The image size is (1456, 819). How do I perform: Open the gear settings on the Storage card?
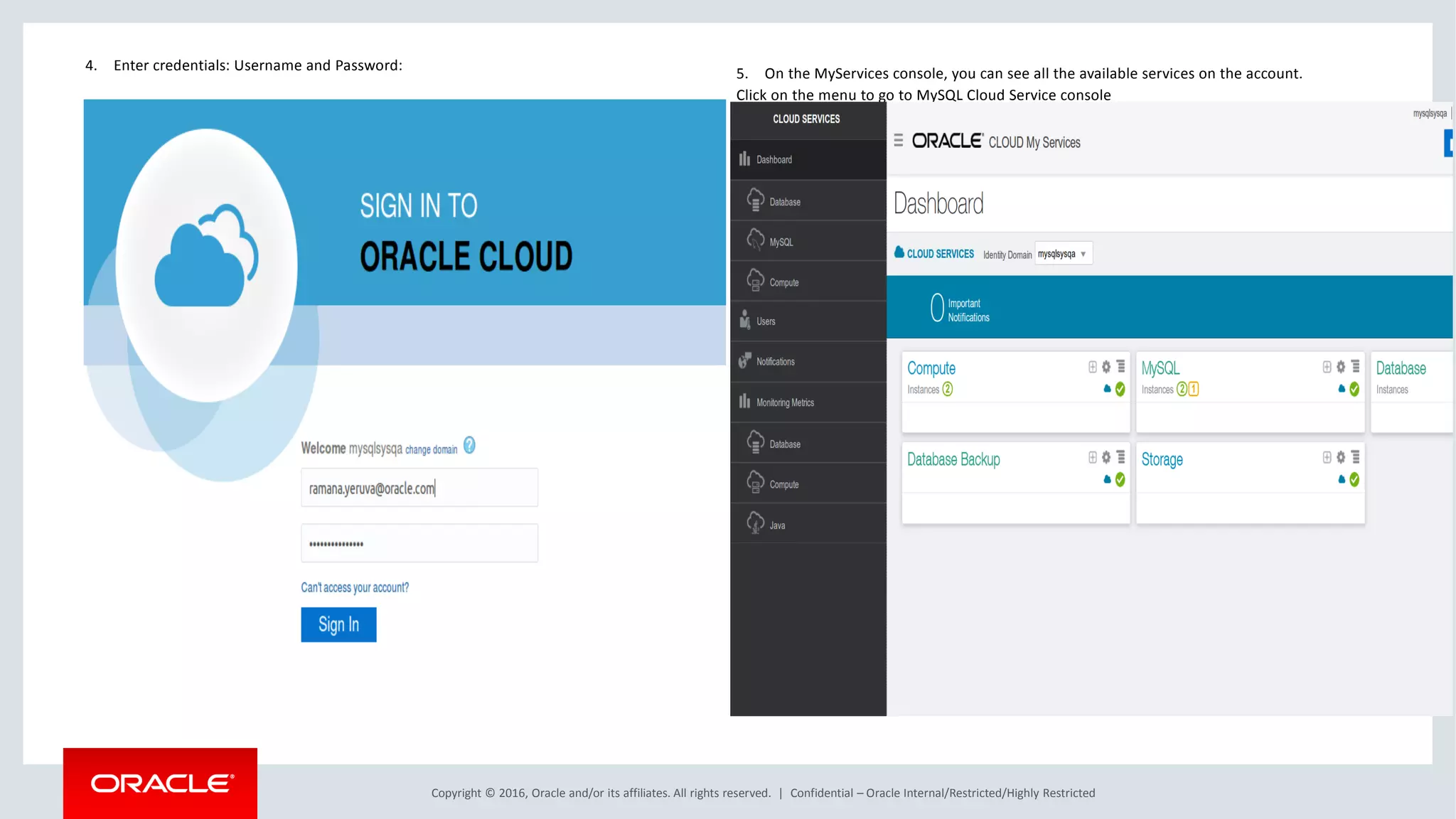[1341, 457]
